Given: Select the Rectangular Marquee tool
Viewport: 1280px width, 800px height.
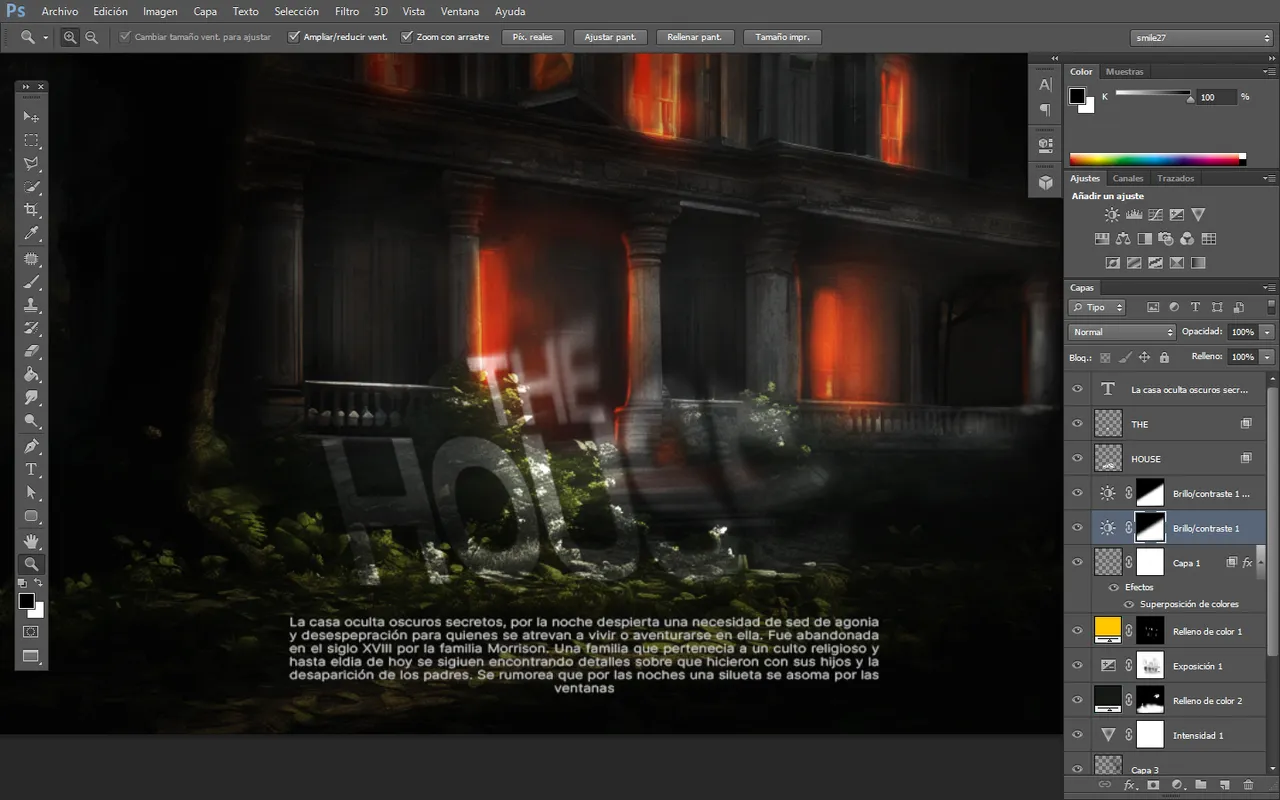Looking at the screenshot, I should click(31, 140).
